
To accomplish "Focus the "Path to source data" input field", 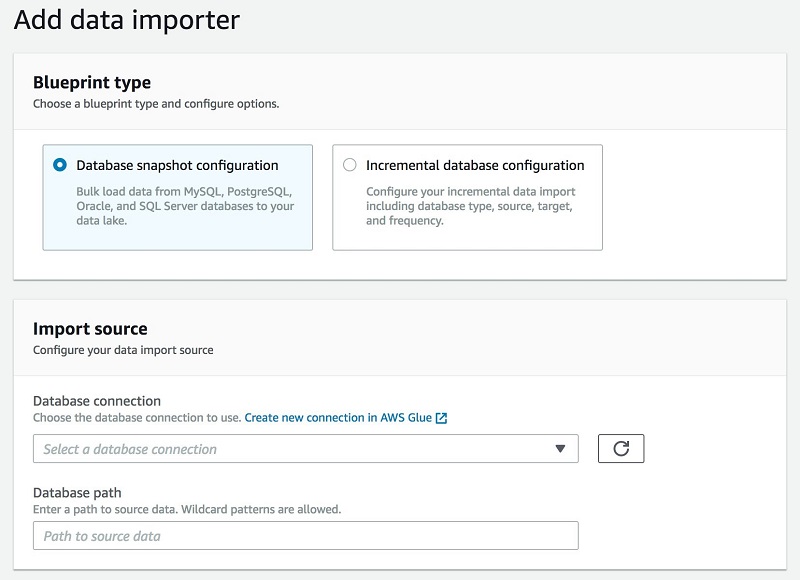I will point(306,535).
